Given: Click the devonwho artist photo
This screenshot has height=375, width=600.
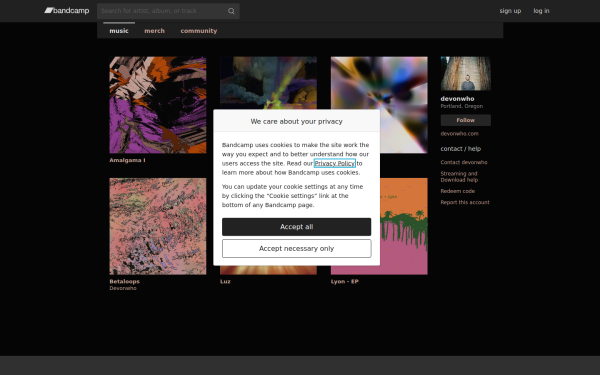Looking at the screenshot, I should pyautogui.click(x=465, y=73).
